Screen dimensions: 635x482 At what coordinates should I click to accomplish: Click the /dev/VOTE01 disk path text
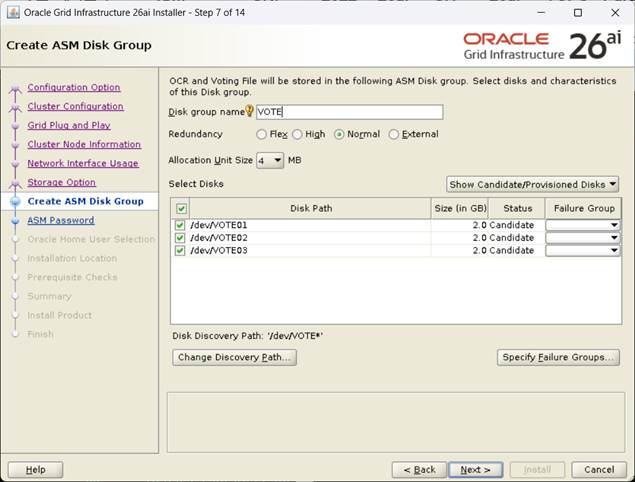click(219, 225)
